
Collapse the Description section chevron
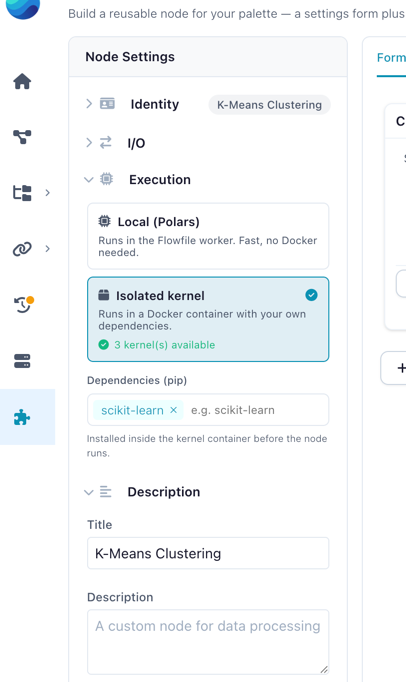click(89, 492)
